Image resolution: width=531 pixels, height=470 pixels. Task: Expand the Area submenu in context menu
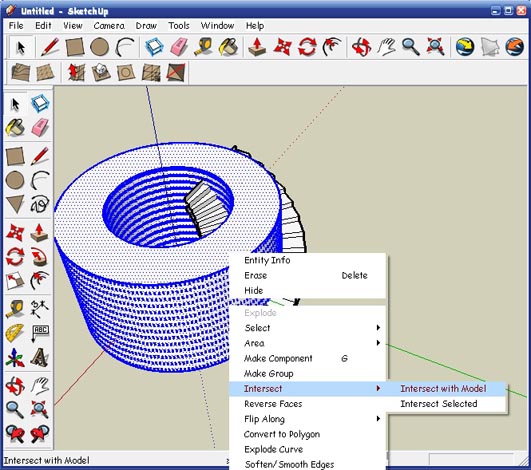point(307,343)
